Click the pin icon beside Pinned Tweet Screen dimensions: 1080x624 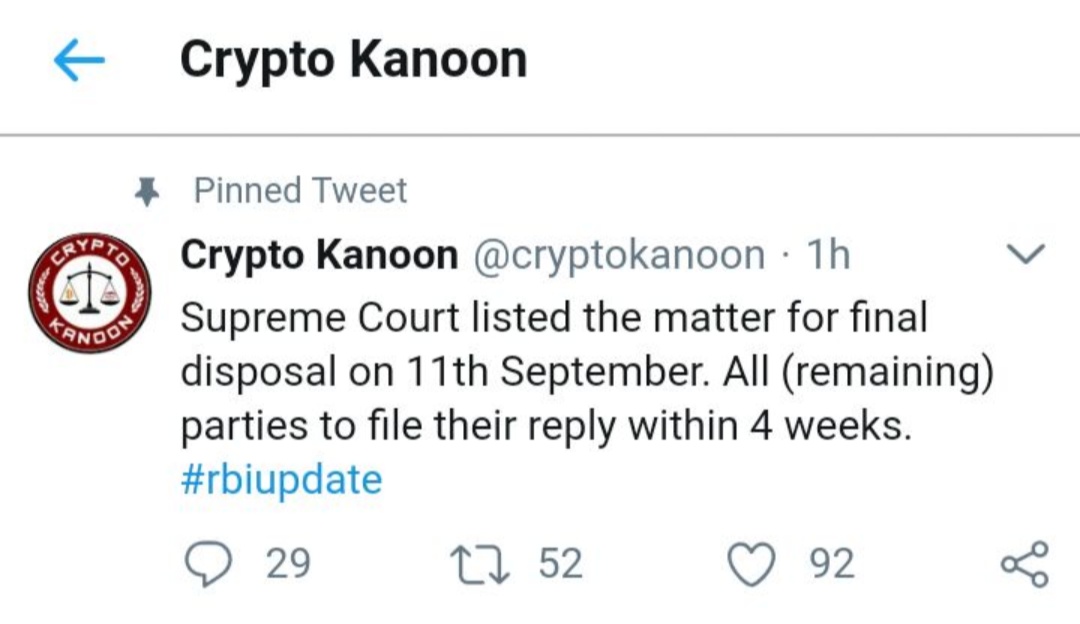tap(147, 193)
